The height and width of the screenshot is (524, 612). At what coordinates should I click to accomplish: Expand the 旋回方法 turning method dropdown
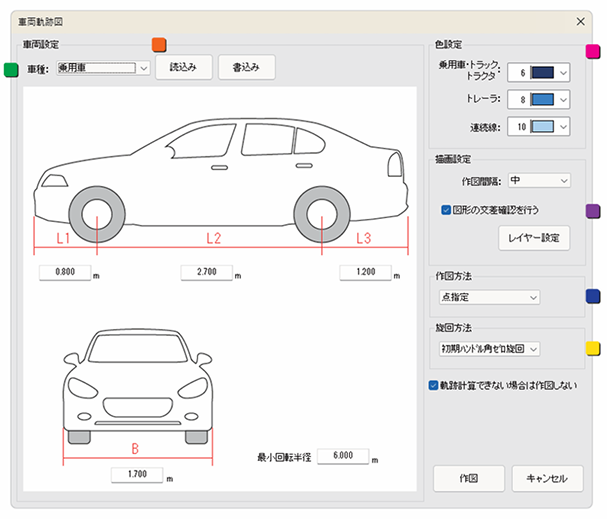click(489, 349)
